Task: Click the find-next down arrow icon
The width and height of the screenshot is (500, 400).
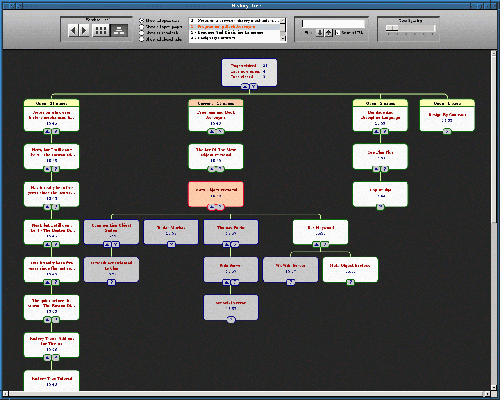Action: [x=320, y=32]
